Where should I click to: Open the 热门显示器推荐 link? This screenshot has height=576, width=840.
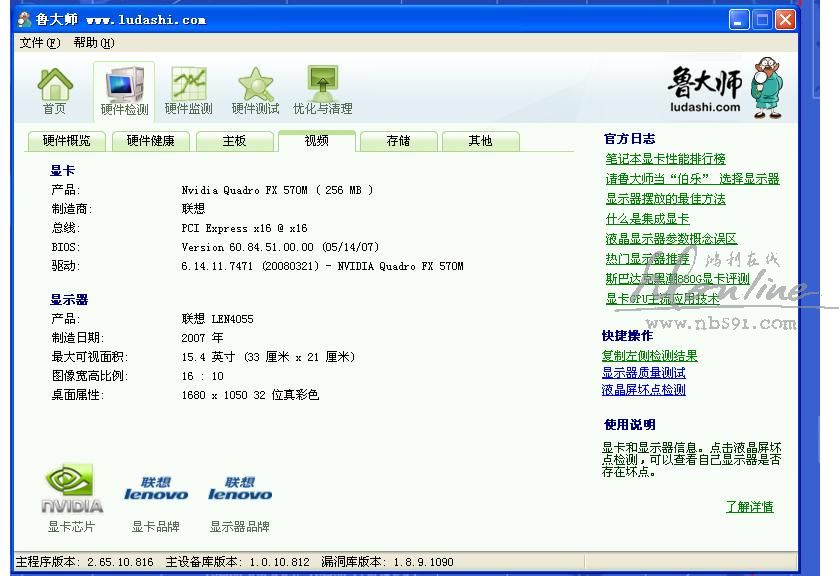click(x=647, y=259)
